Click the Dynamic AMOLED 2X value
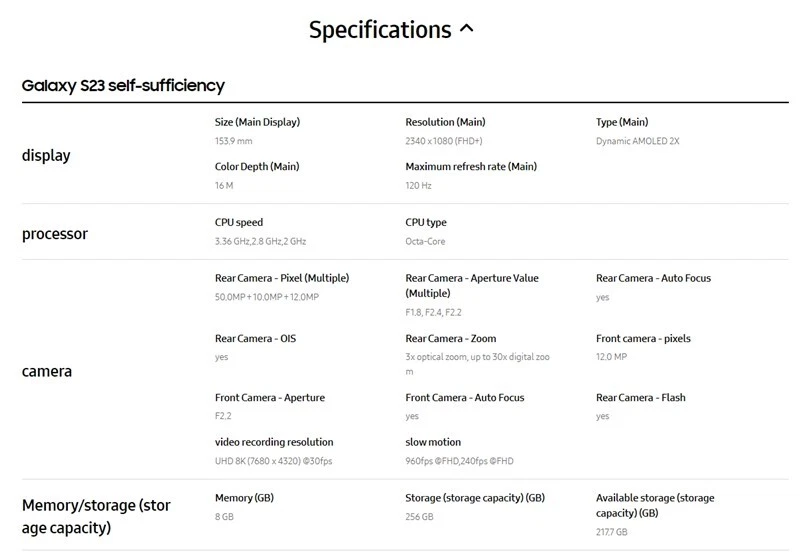This screenshot has height=555, width=800. click(637, 141)
